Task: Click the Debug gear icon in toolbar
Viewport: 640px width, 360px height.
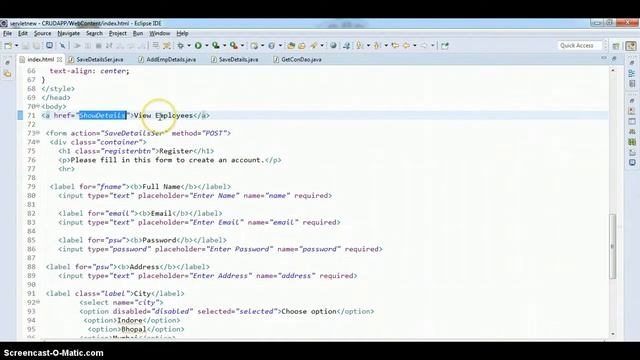Action: (180, 46)
